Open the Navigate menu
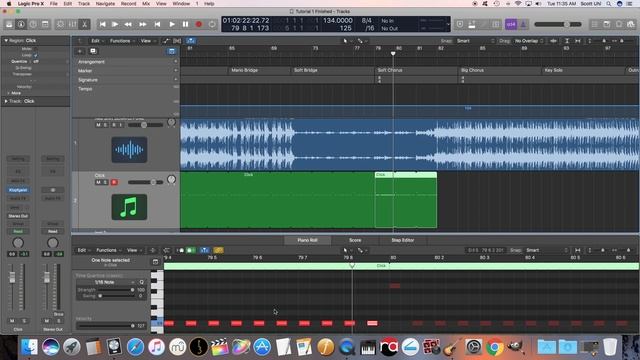Image resolution: width=640 pixels, height=360 pixels. (x=105, y=4)
